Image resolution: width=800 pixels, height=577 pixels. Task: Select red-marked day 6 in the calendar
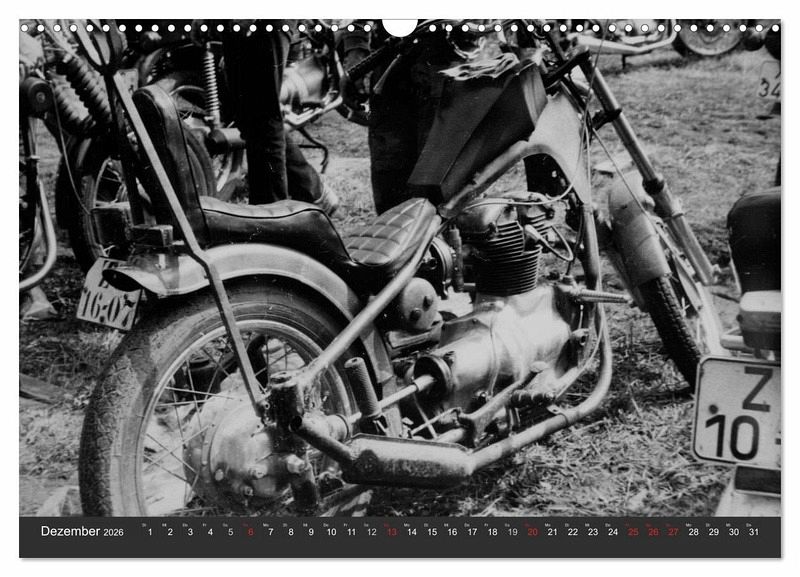point(250,532)
